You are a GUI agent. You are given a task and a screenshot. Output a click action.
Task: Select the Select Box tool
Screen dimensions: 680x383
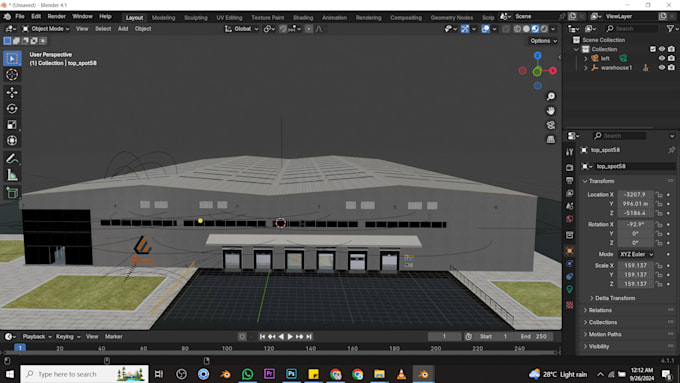12,58
